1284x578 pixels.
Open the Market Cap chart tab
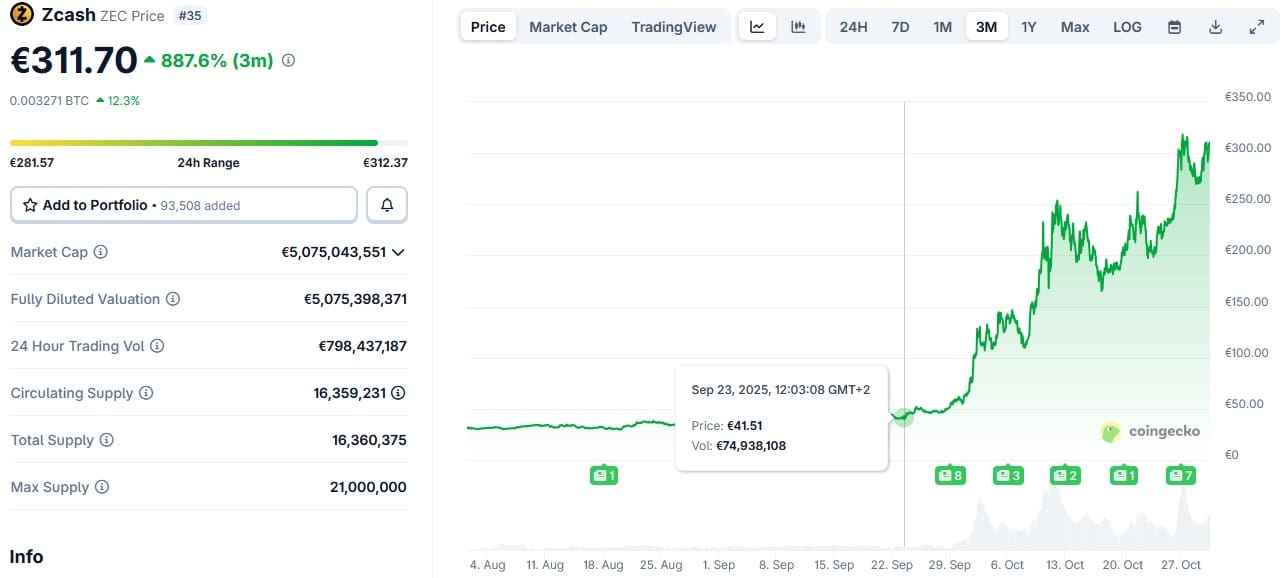pos(568,27)
